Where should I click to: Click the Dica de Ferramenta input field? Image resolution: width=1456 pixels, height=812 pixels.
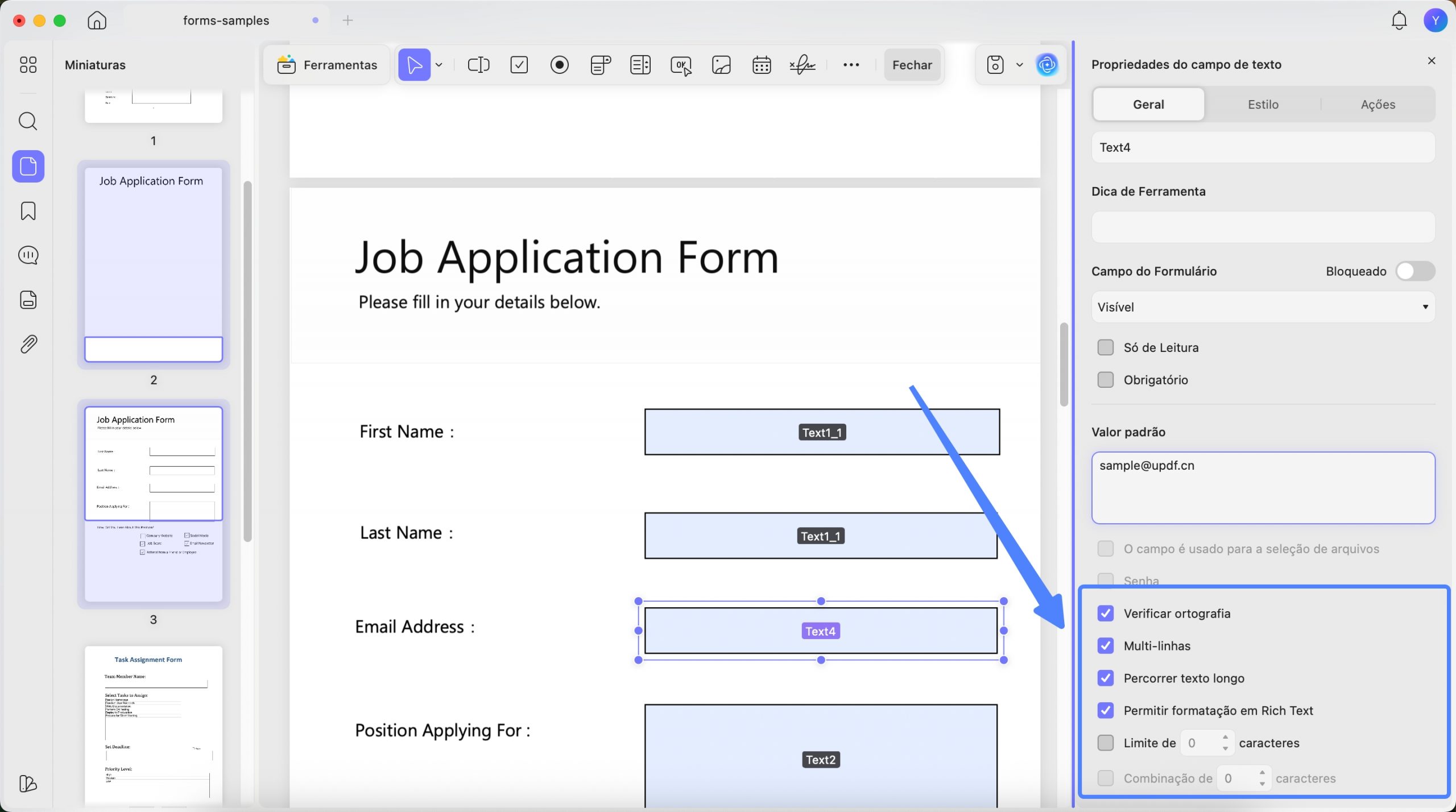[x=1263, y=227]
